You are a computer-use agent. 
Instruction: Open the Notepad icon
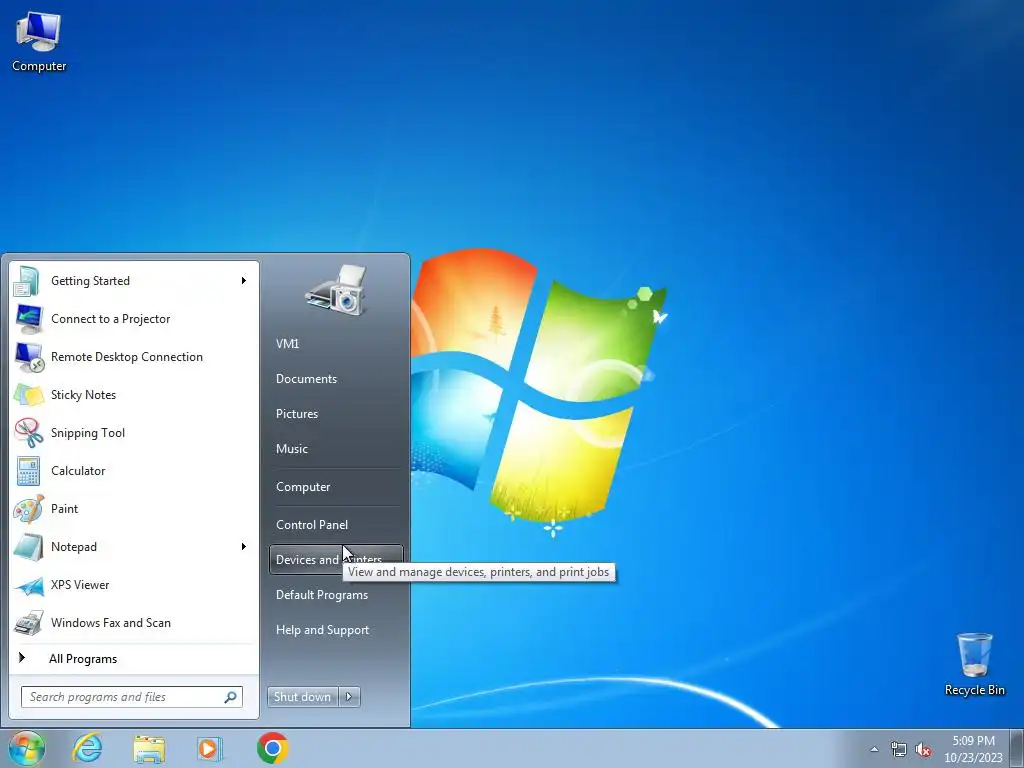(x=28, y=547)
